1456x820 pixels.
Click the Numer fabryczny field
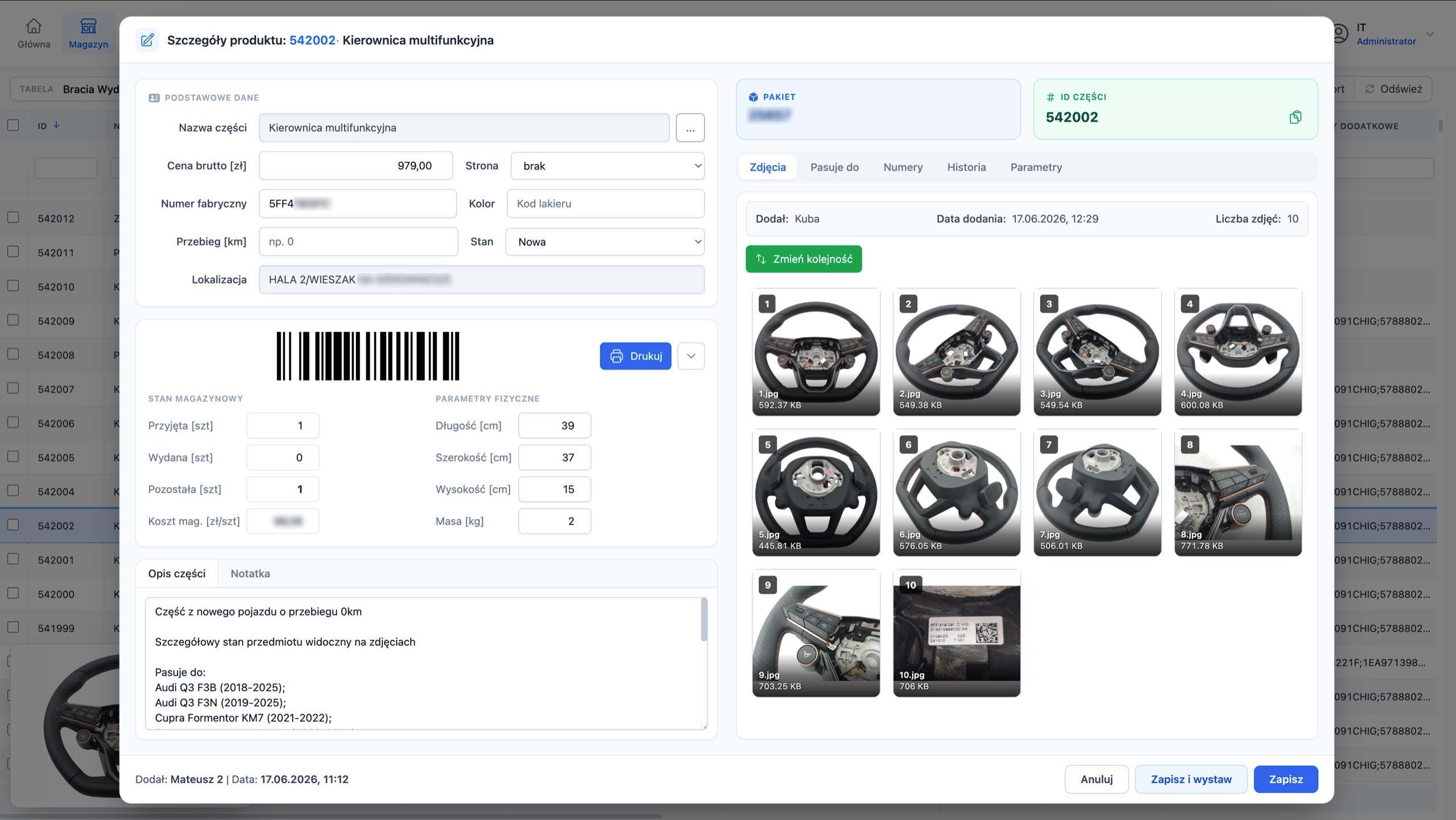357,204
